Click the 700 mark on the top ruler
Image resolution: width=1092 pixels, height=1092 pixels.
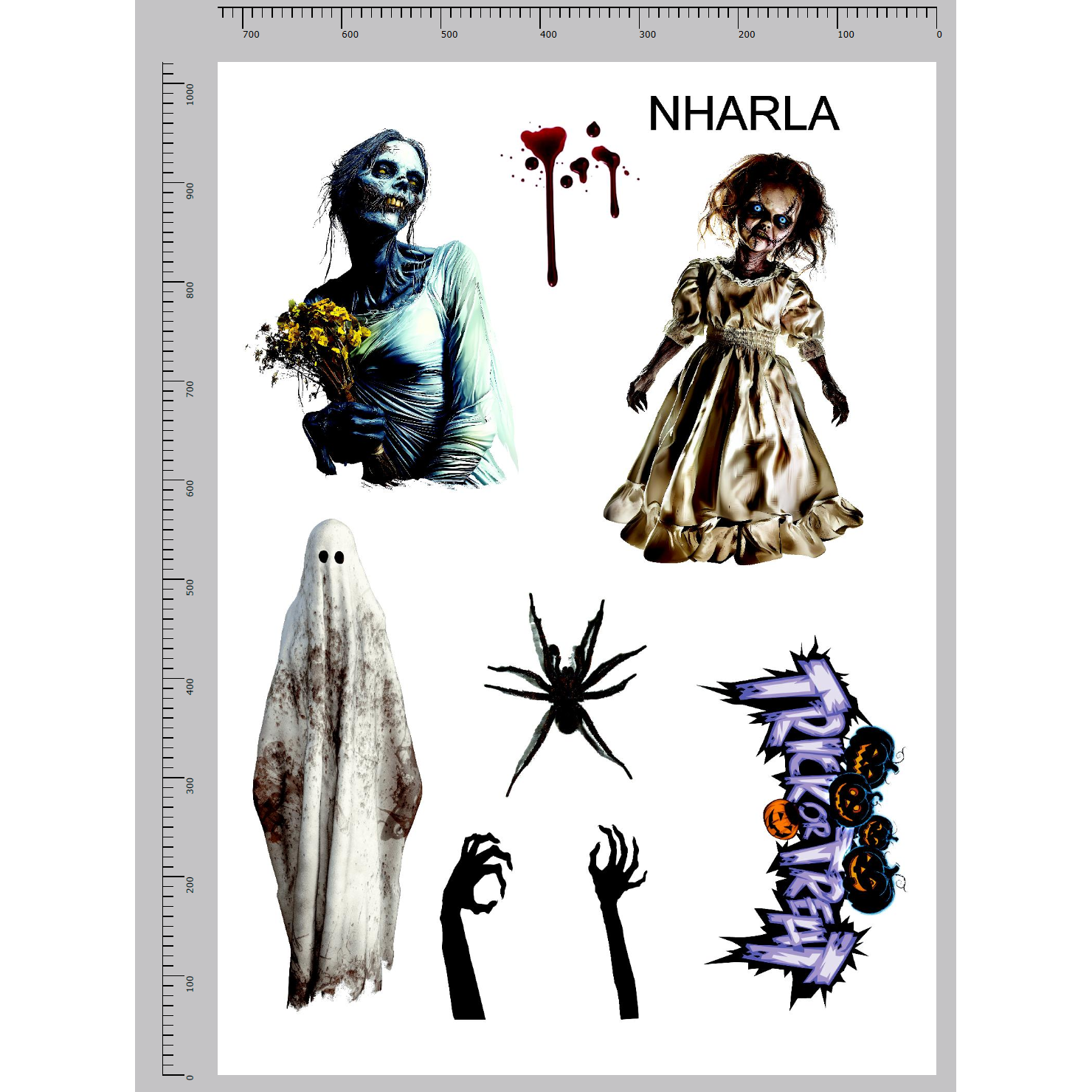[250, 34]
